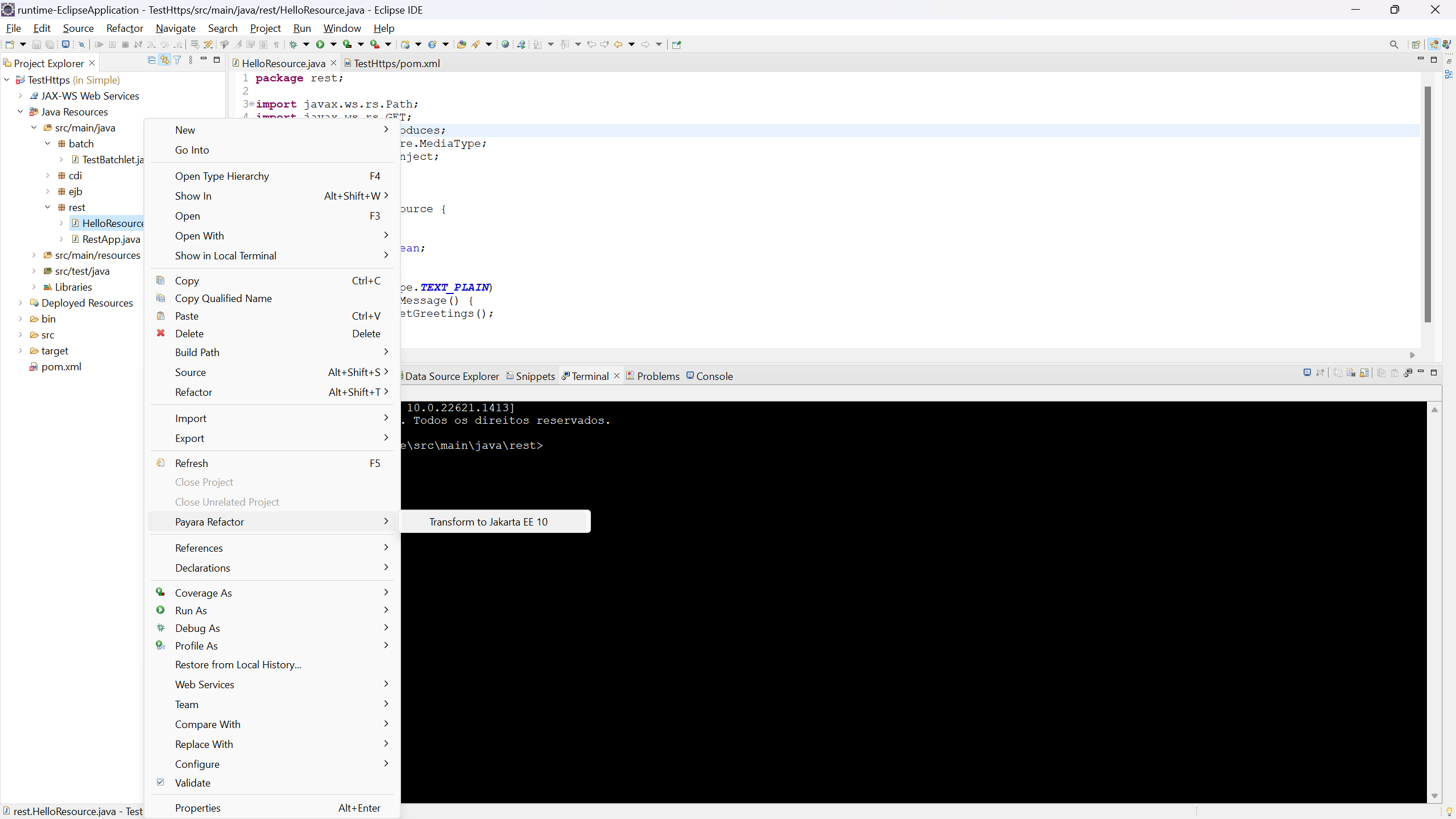
Task: Choose Refresh from the context menu
Action: (x=191, y=463)
